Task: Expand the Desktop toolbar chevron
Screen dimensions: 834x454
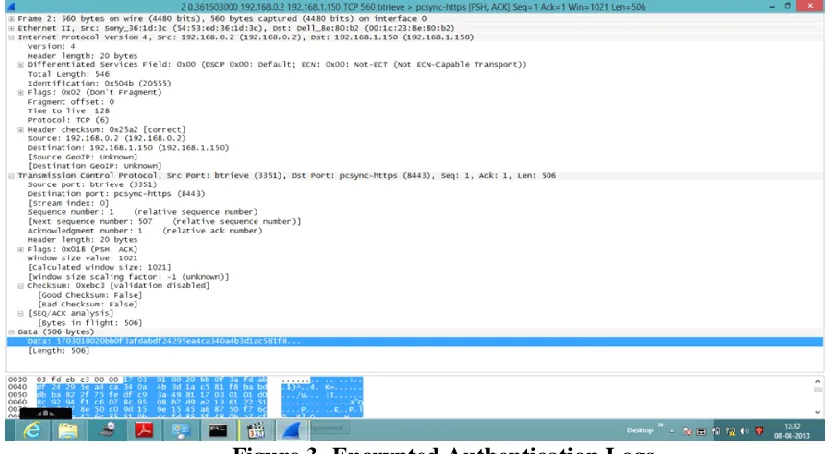Action: (x=661, y=425)
